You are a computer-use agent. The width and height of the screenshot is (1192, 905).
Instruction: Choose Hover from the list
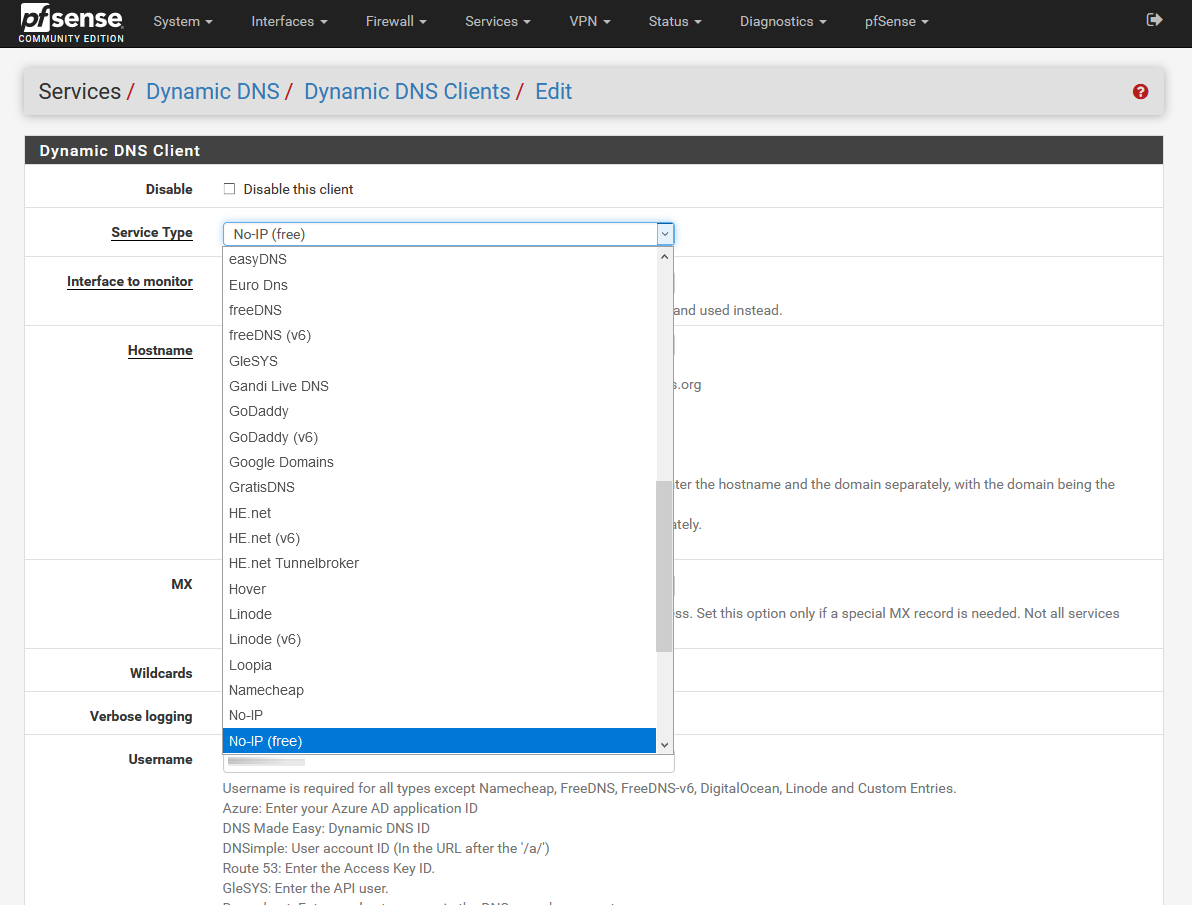point(439,589)
